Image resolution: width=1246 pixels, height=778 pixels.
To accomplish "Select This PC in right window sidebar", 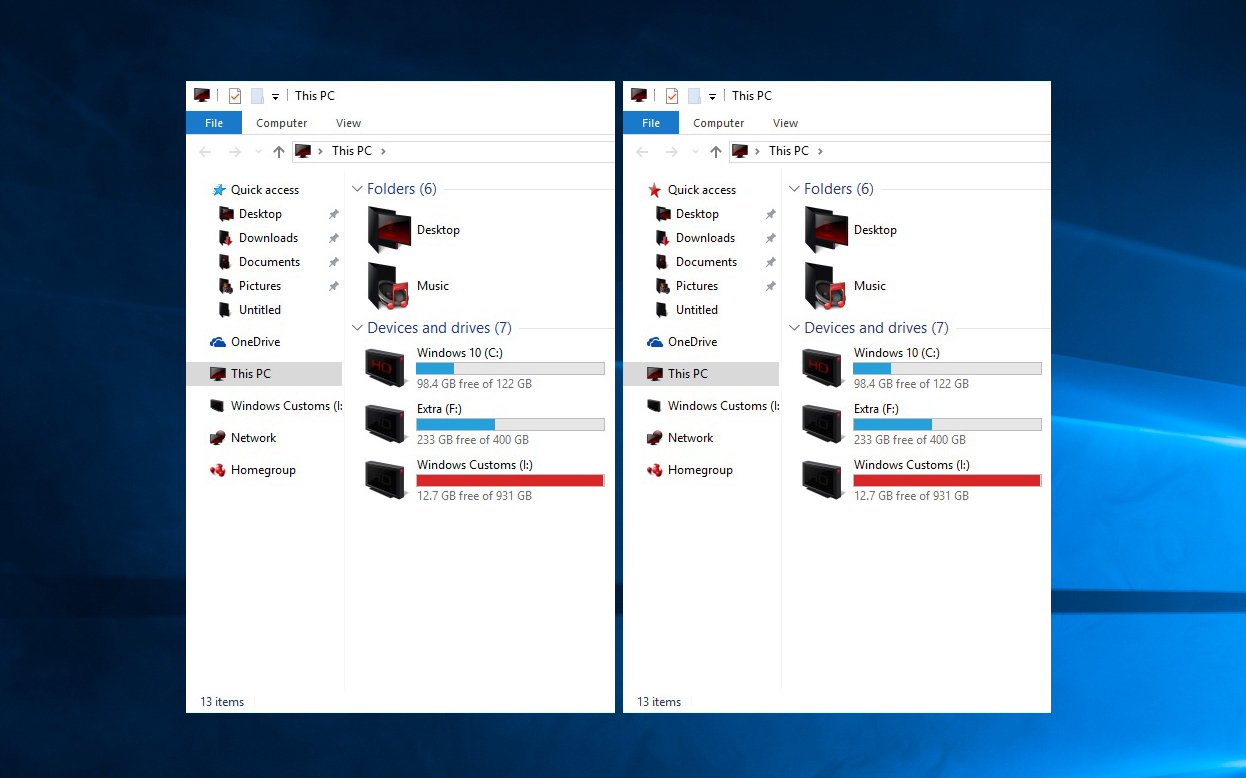I will coord(701,374).
